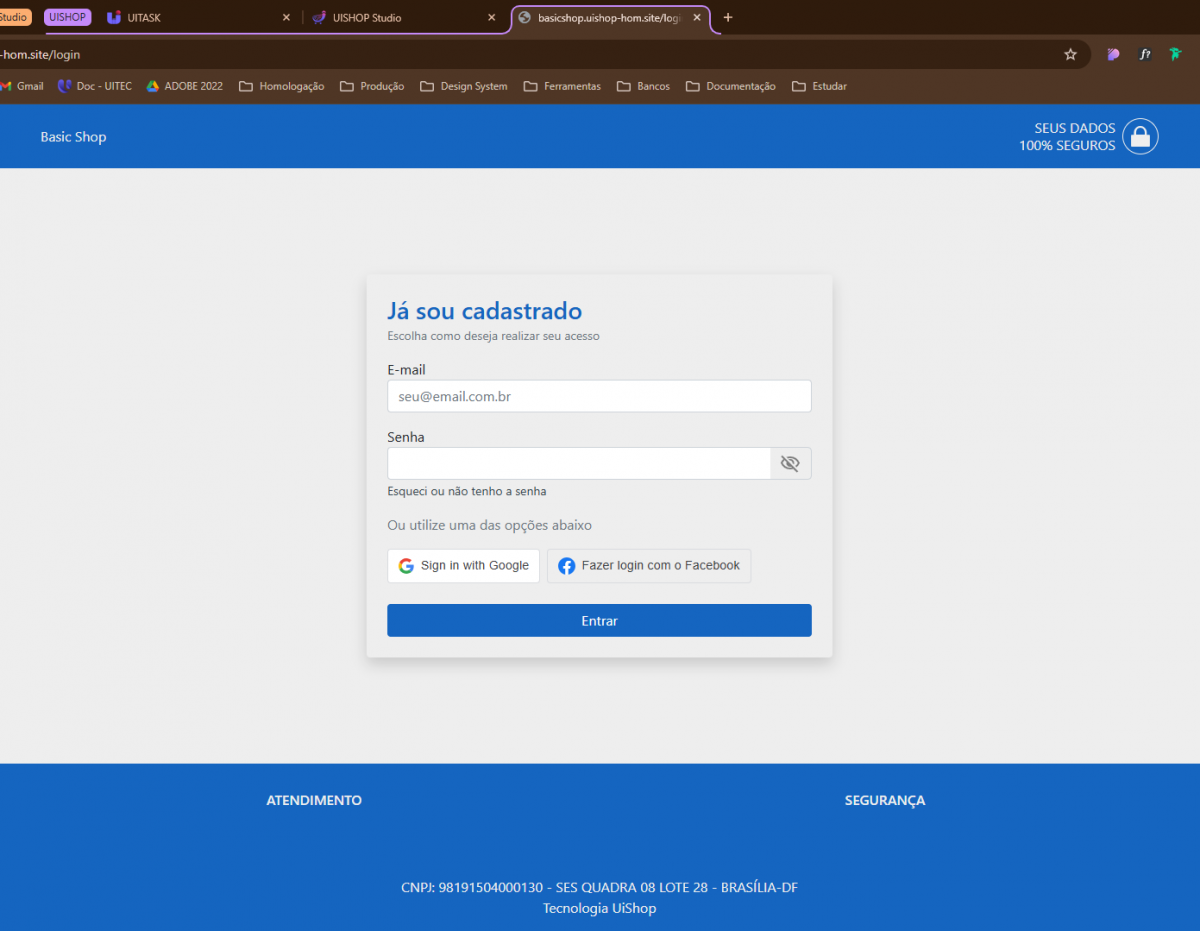The width and height of the screenshot is (1200, 931).
Task: Expand the Homologação bookmarks folder
Action: click(282, 86)
